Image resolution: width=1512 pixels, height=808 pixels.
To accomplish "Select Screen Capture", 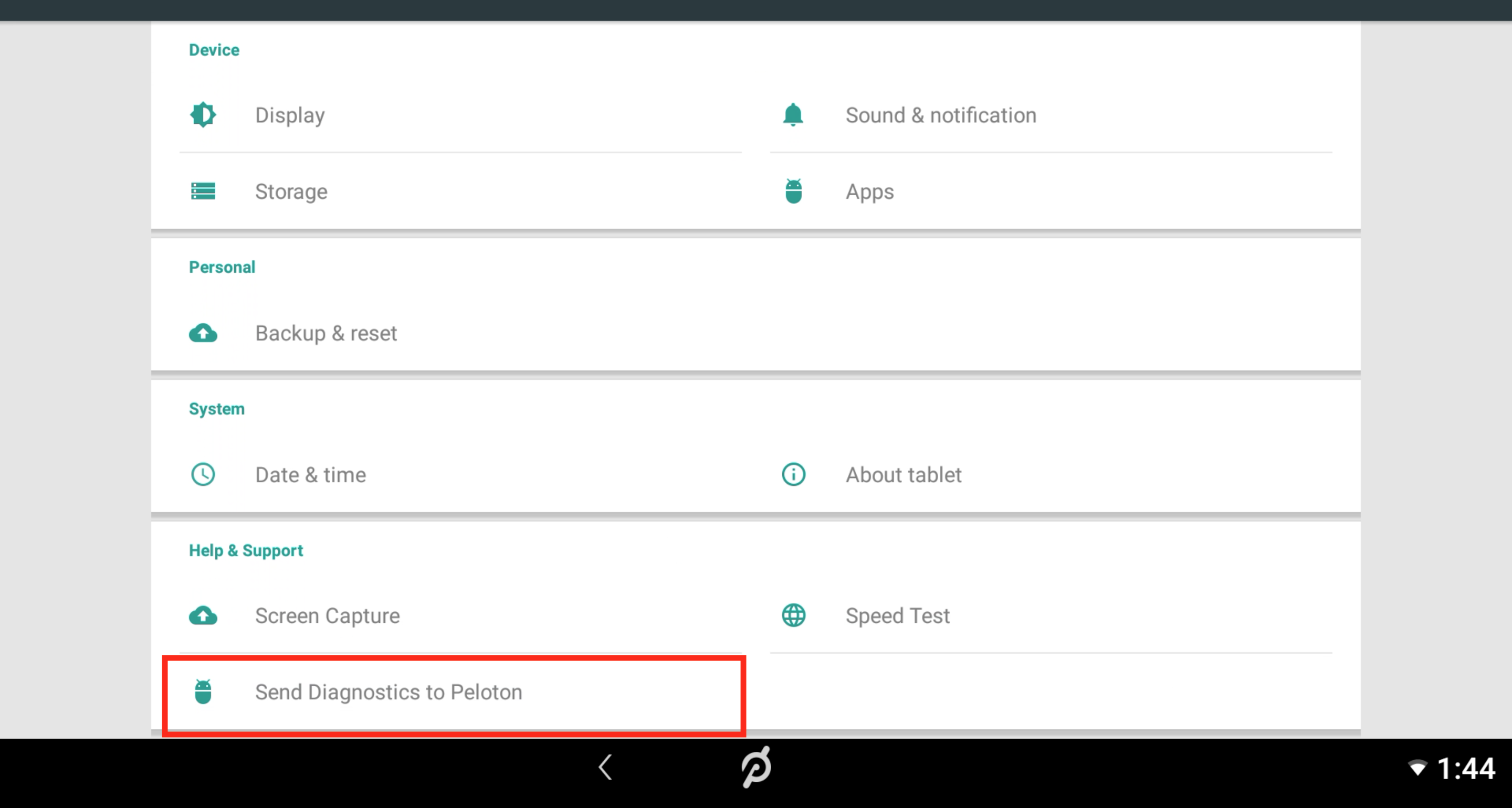I will click(461, 615).
